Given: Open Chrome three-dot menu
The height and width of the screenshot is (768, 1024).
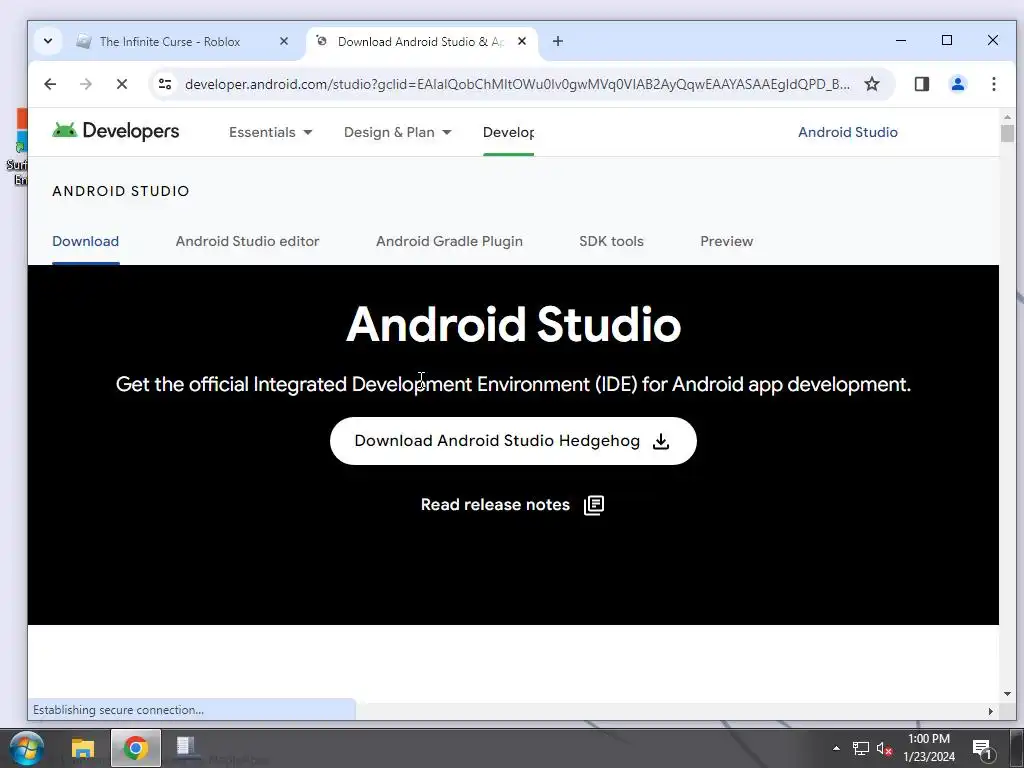Looking at the screenshot, I should pyautogui.click(x=993, y=84).
